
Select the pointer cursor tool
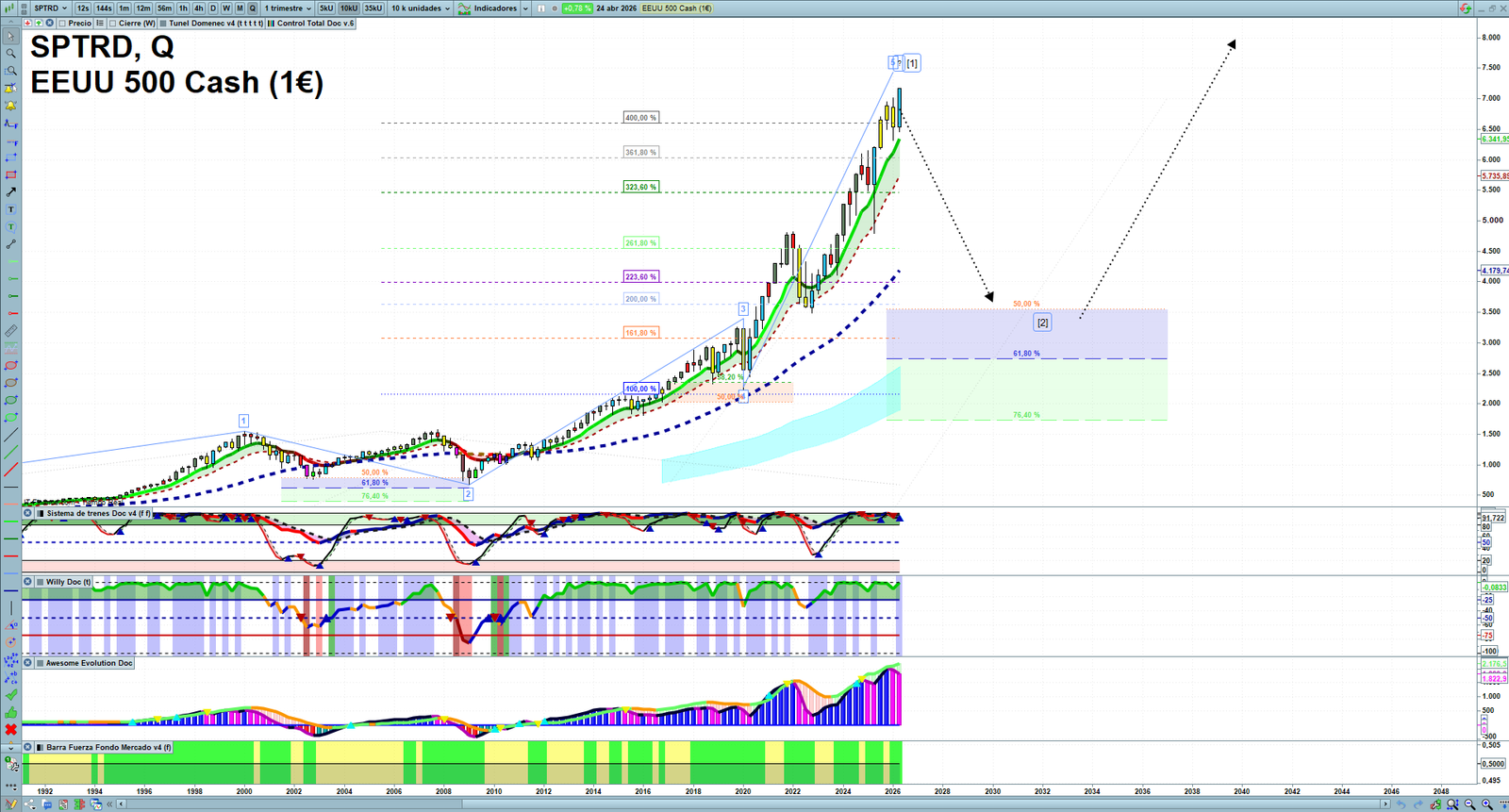(x=10, y=37)
